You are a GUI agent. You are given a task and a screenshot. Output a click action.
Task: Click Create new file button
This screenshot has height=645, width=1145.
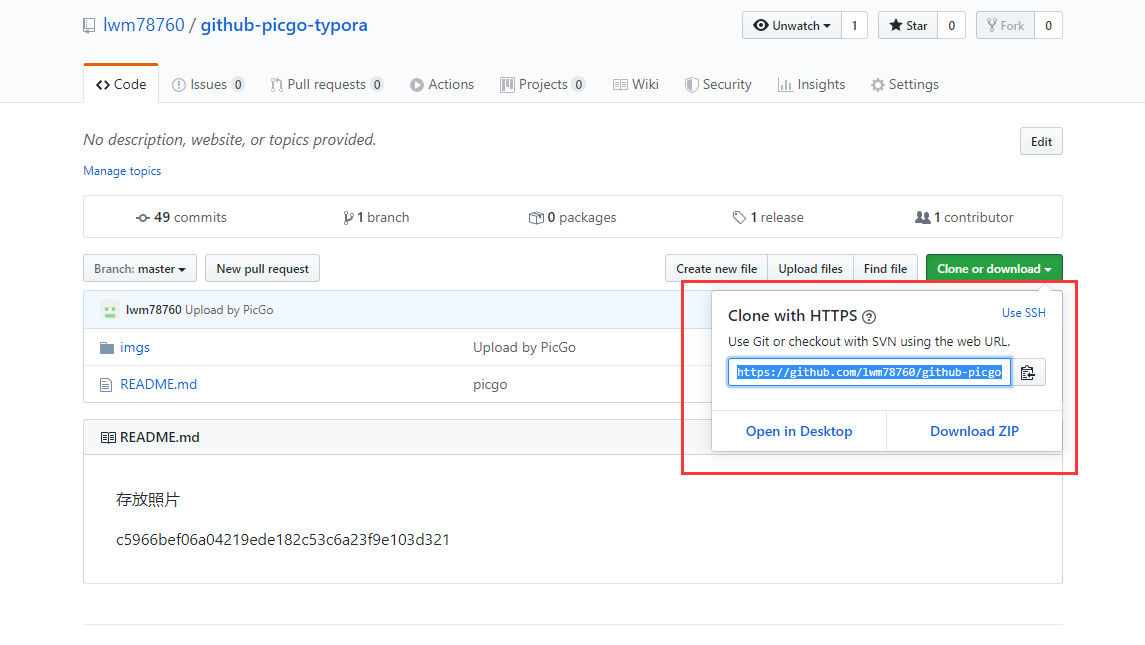click(x=716, y=269)
